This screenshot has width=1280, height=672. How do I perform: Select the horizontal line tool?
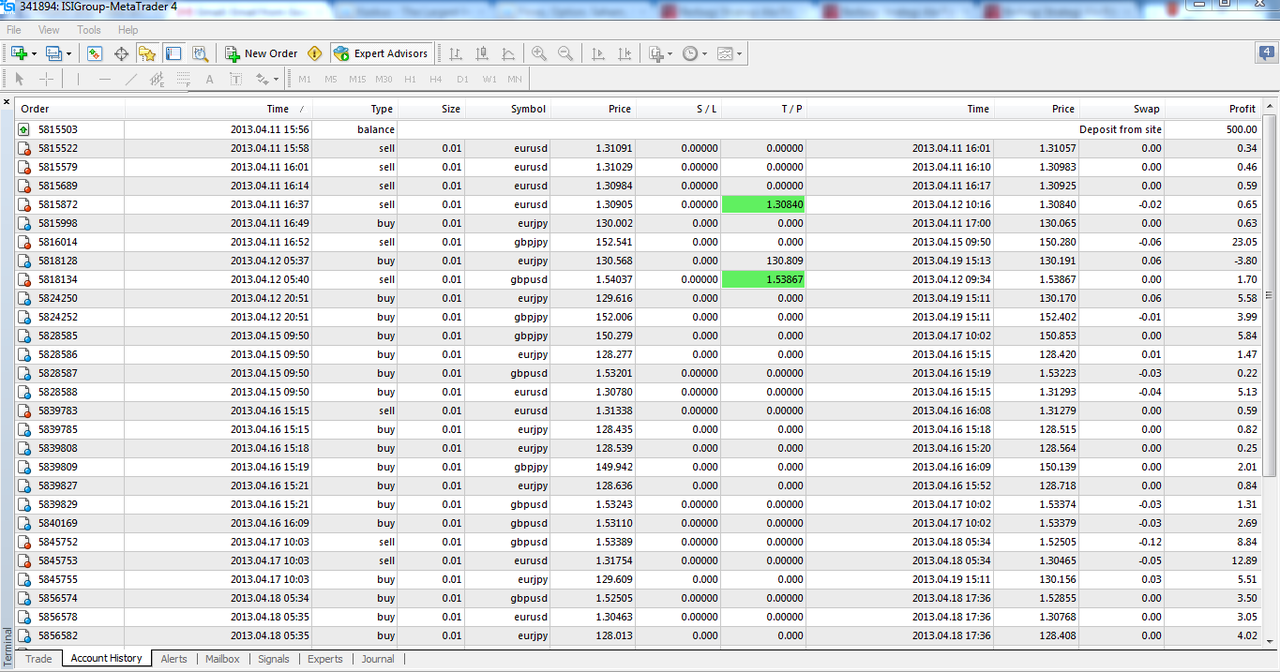coord(105,79)
